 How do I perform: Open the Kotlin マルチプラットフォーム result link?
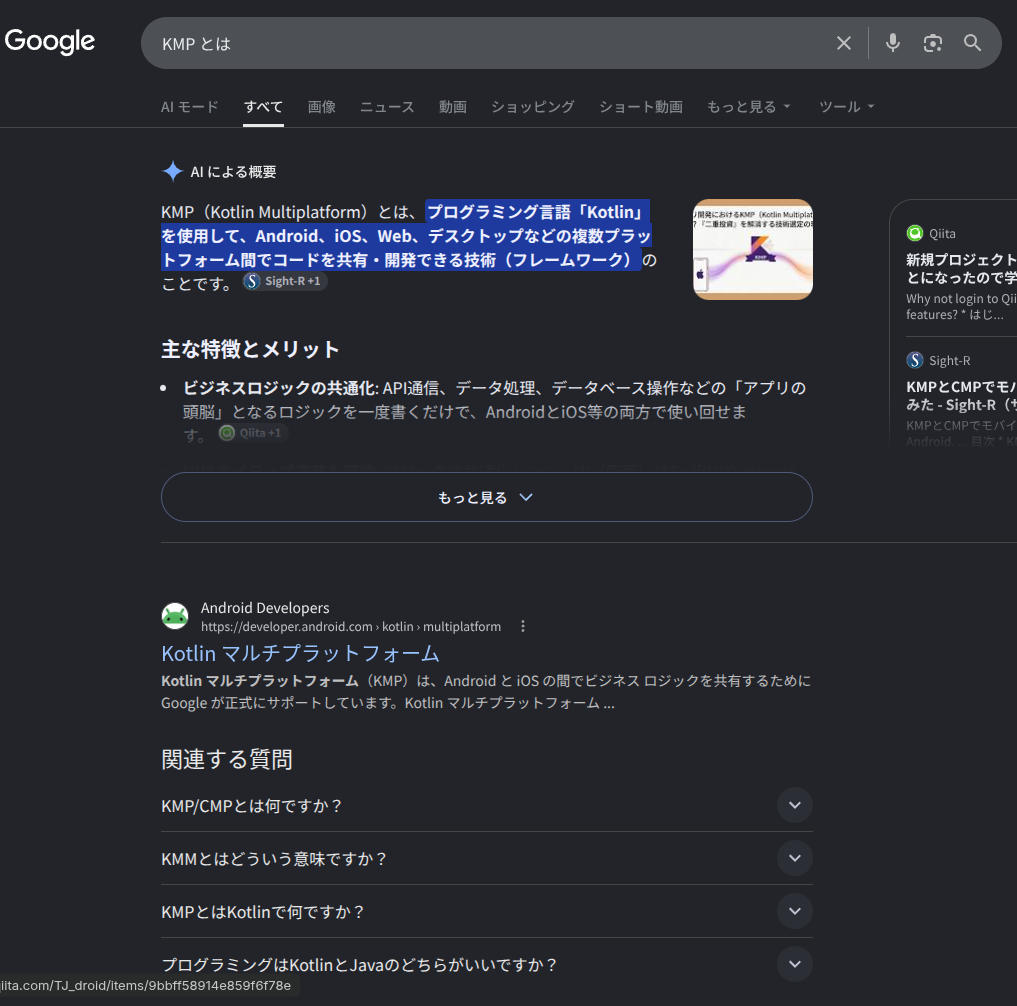coord(300,653)
